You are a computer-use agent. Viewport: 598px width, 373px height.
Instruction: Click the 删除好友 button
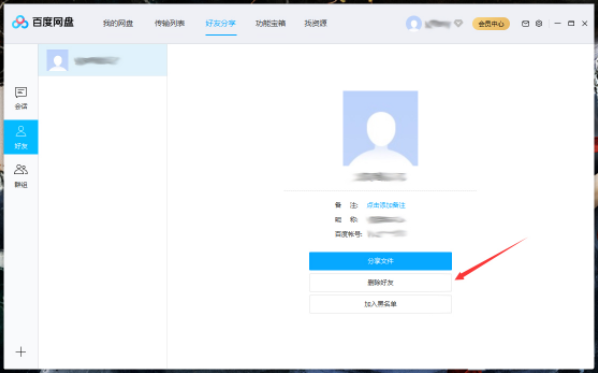tap(380, 283)
